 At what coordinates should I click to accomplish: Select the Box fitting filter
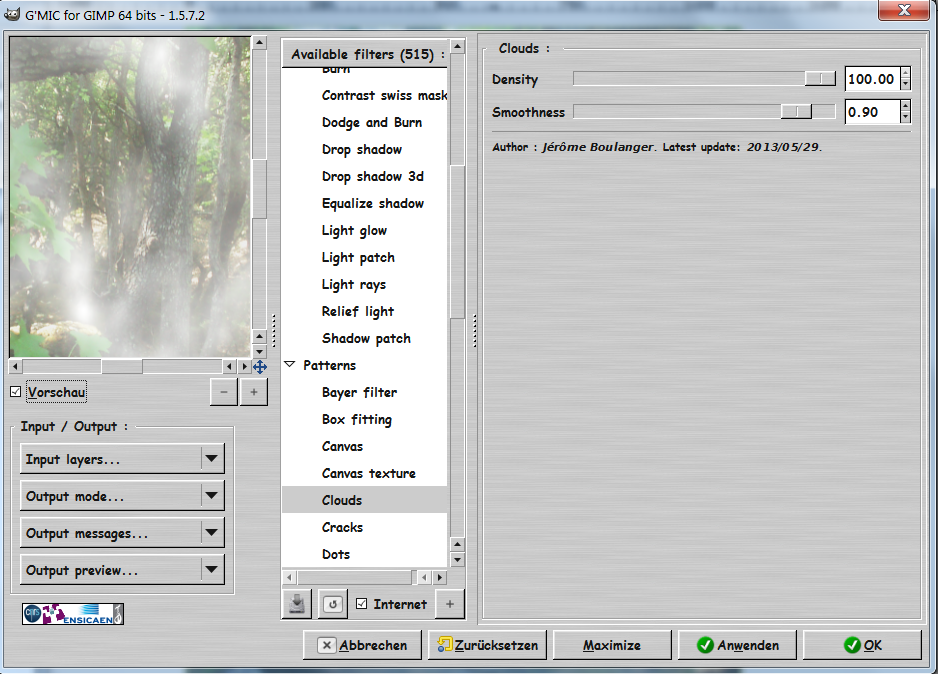[364, 419]
